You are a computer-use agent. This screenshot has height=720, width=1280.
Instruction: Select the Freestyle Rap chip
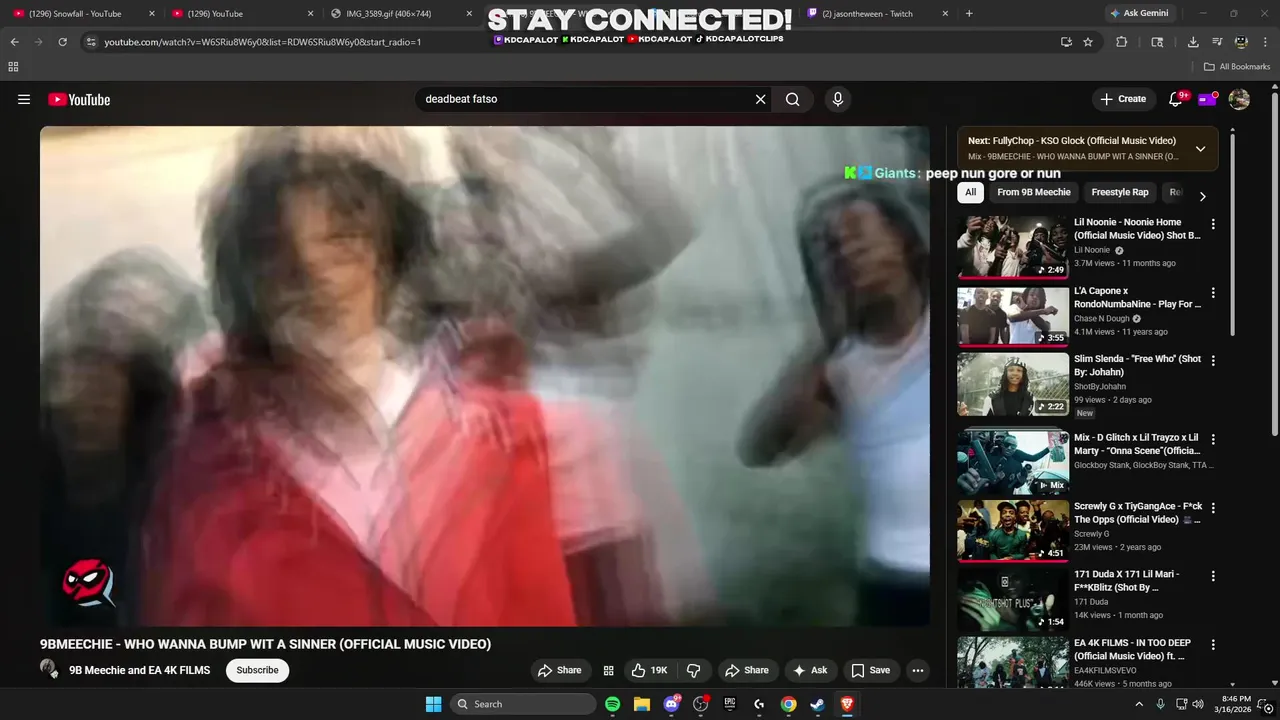1120,192
